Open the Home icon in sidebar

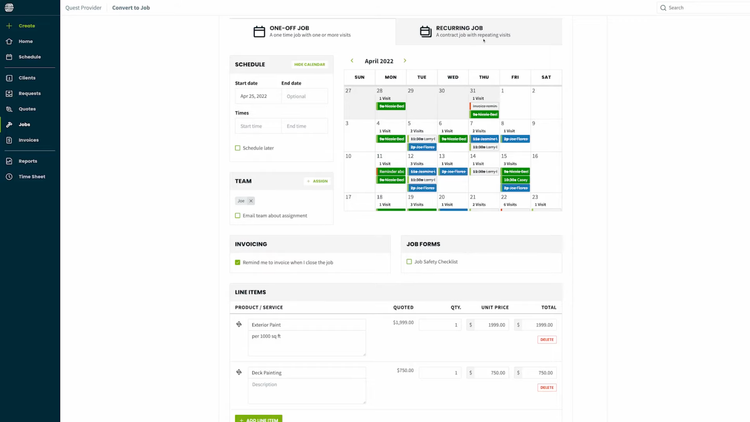(x=9, y=42)
